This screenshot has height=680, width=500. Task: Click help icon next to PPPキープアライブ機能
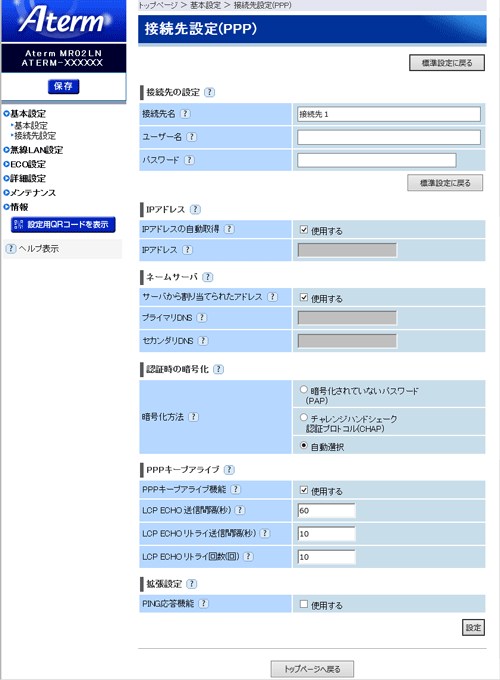(x=235, y=489)
